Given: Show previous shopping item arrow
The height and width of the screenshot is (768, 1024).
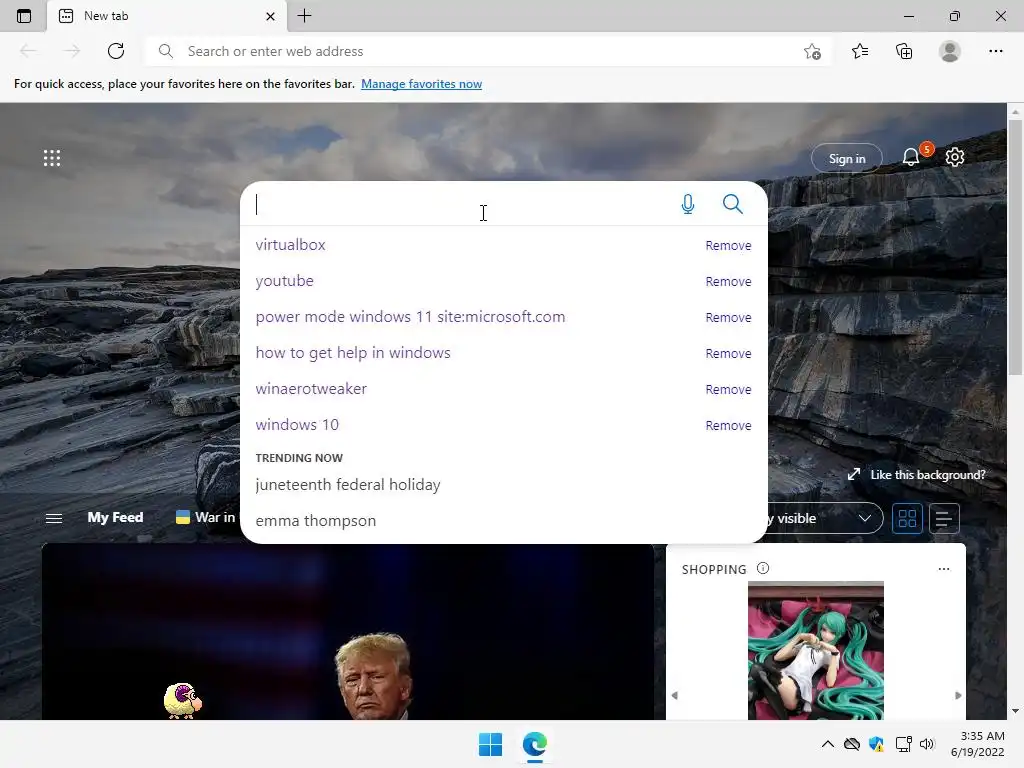Looking at the screenshot, I should pyautogui.click(x=675, y=696).
